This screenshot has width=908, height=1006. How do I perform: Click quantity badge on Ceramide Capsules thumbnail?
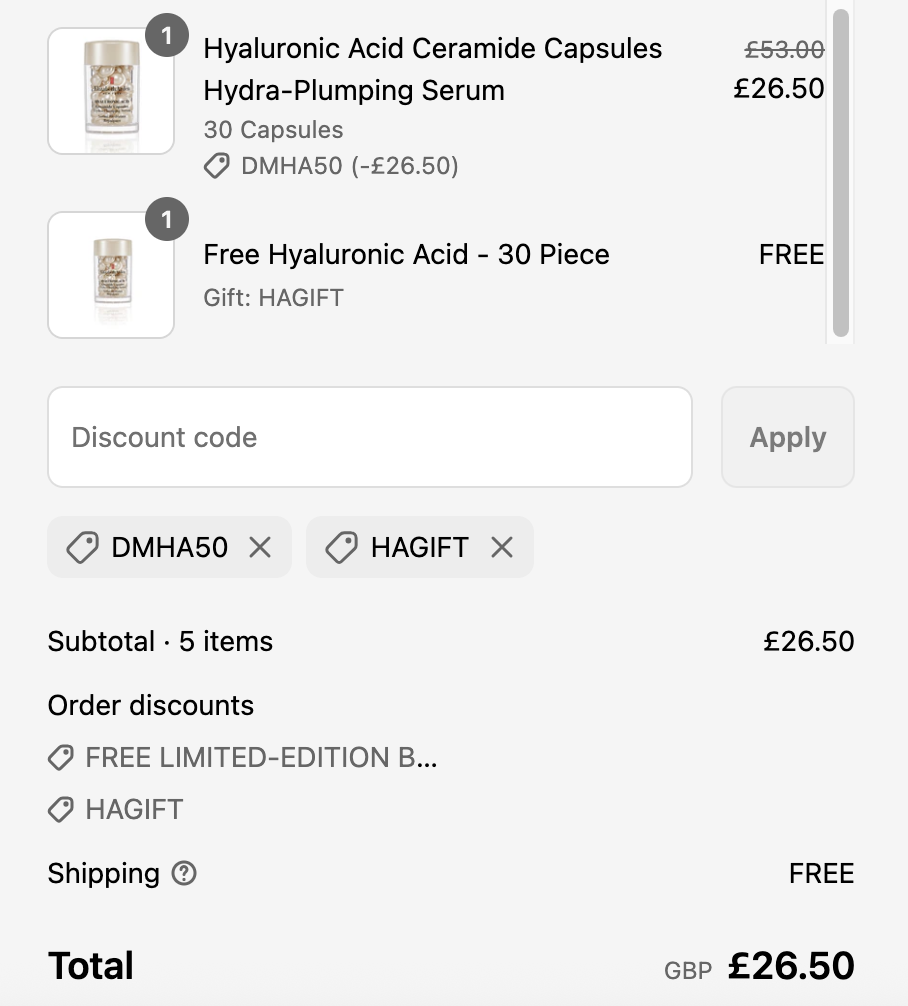tap(166, 36)
